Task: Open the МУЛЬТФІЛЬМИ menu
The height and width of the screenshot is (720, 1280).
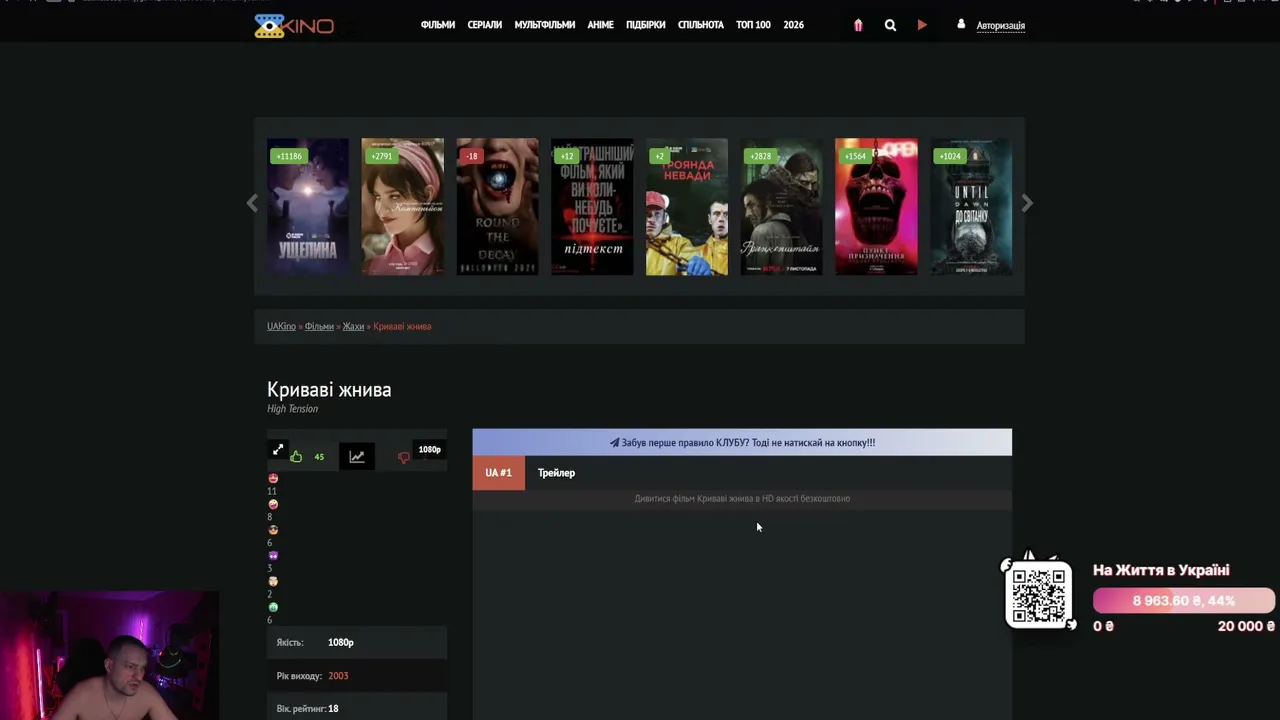Action: (545, 25)
